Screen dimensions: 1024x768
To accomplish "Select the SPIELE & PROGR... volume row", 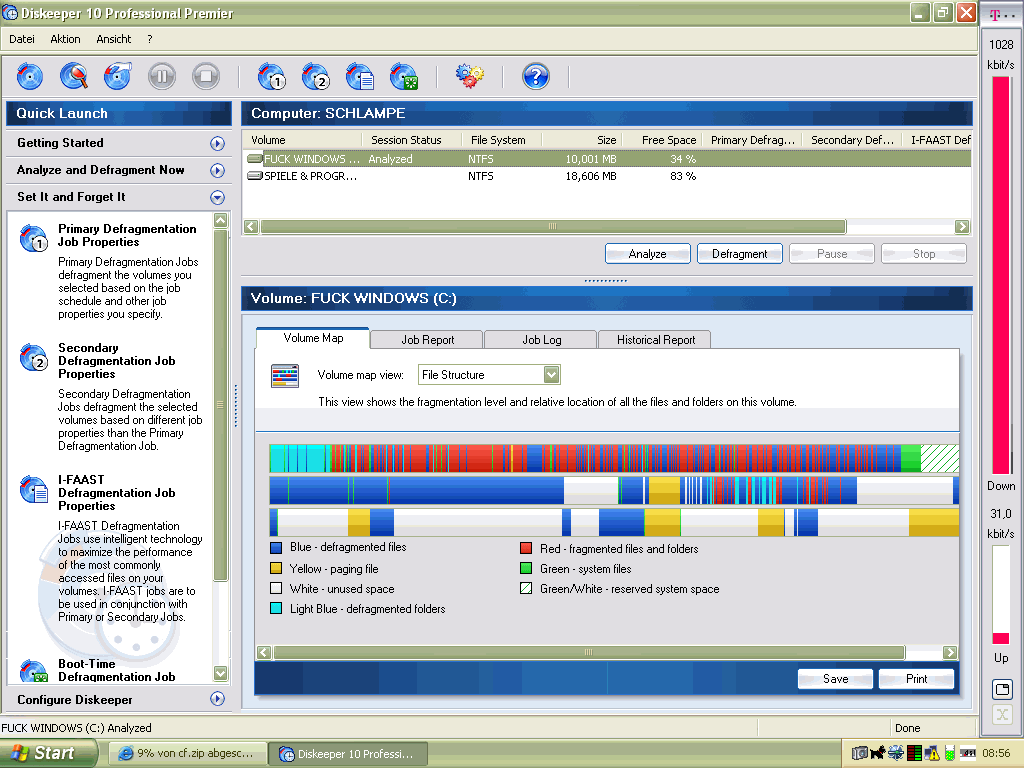I will (607, 176).
